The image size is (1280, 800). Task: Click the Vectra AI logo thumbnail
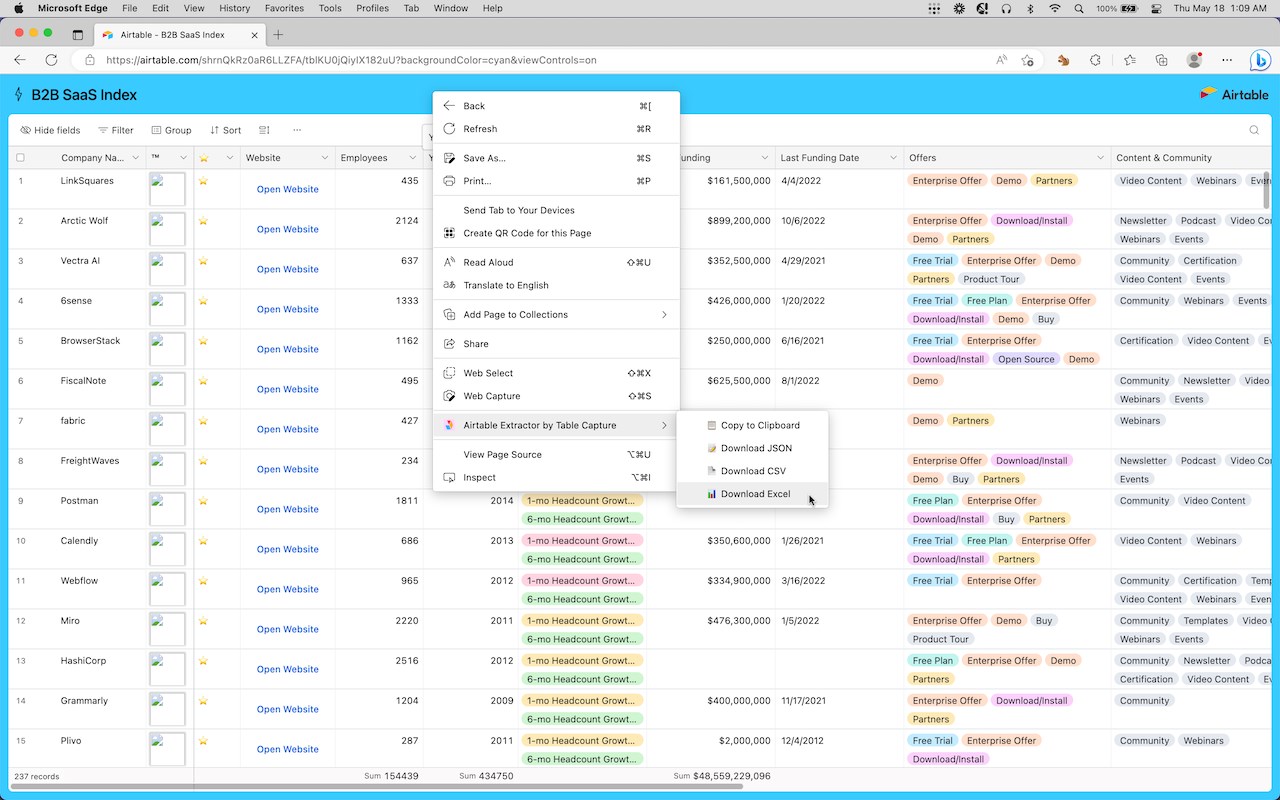pyautogui.click(x=167, y=269)
